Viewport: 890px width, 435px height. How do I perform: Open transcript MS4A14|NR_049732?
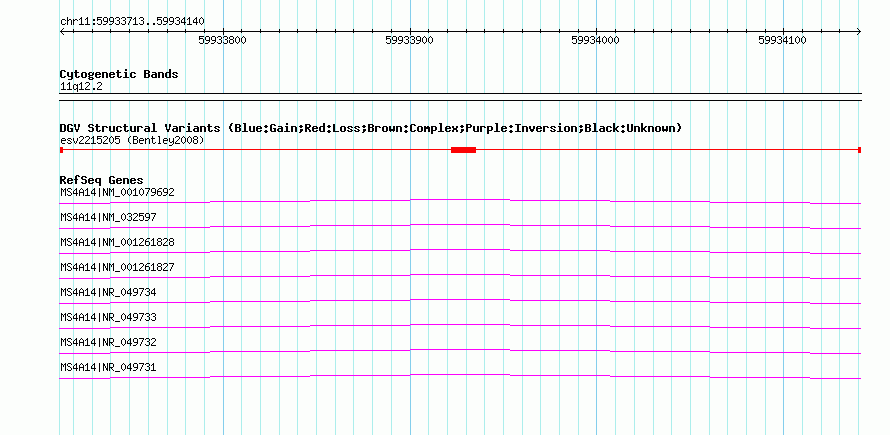(x=108, y=342)
